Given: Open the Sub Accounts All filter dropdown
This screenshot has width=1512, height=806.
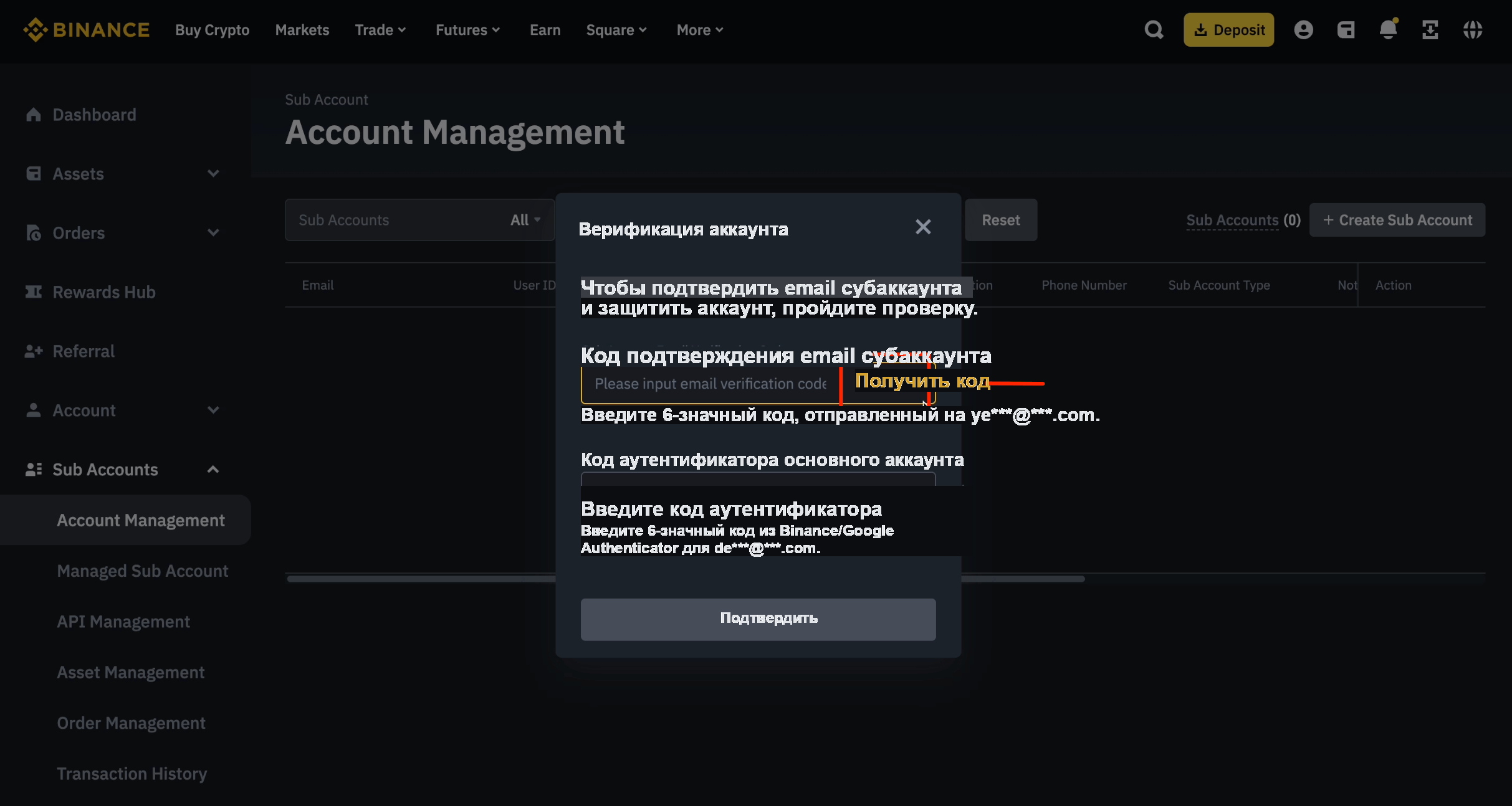Looking at the screenshot, I should pos(525,220).
